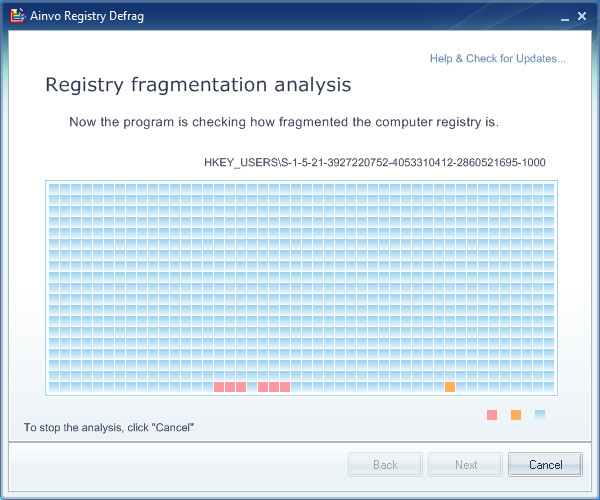Click the Ainvo Registry Defrag app icon
The image size is (600, 500).
pos(18,16)
